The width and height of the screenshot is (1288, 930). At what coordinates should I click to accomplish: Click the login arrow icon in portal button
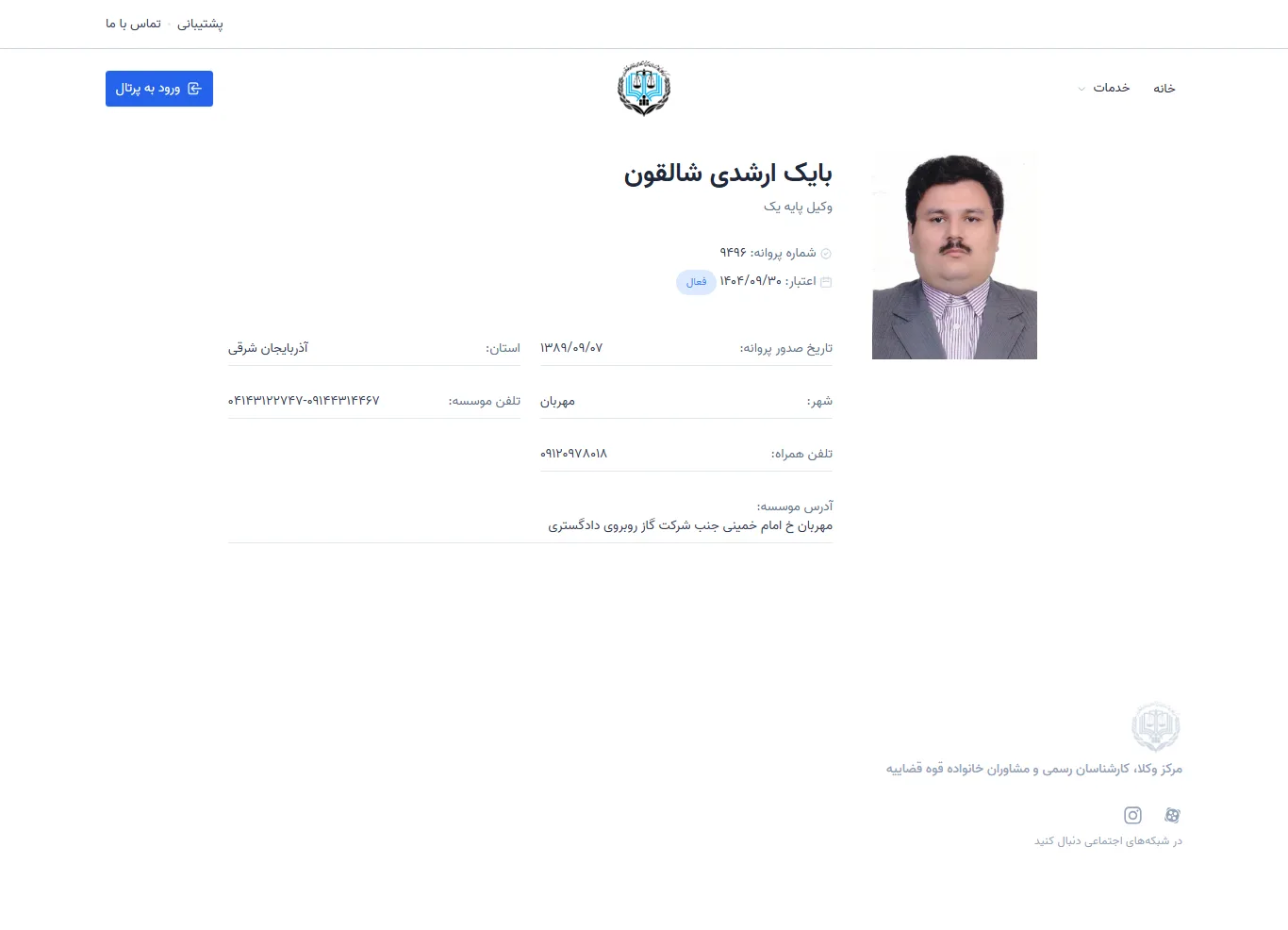tap(194, 89)
